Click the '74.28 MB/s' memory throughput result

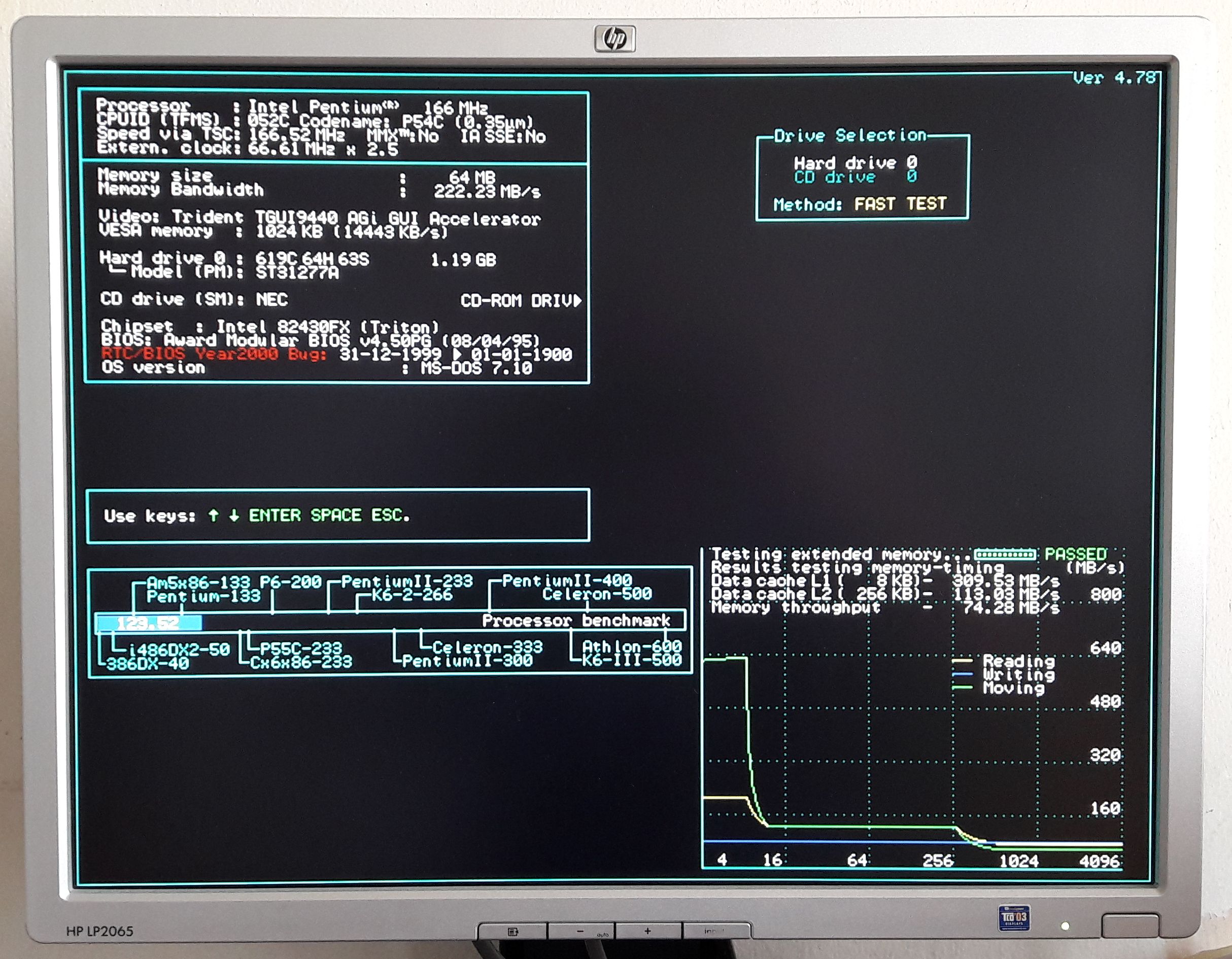coord(1011,607)
